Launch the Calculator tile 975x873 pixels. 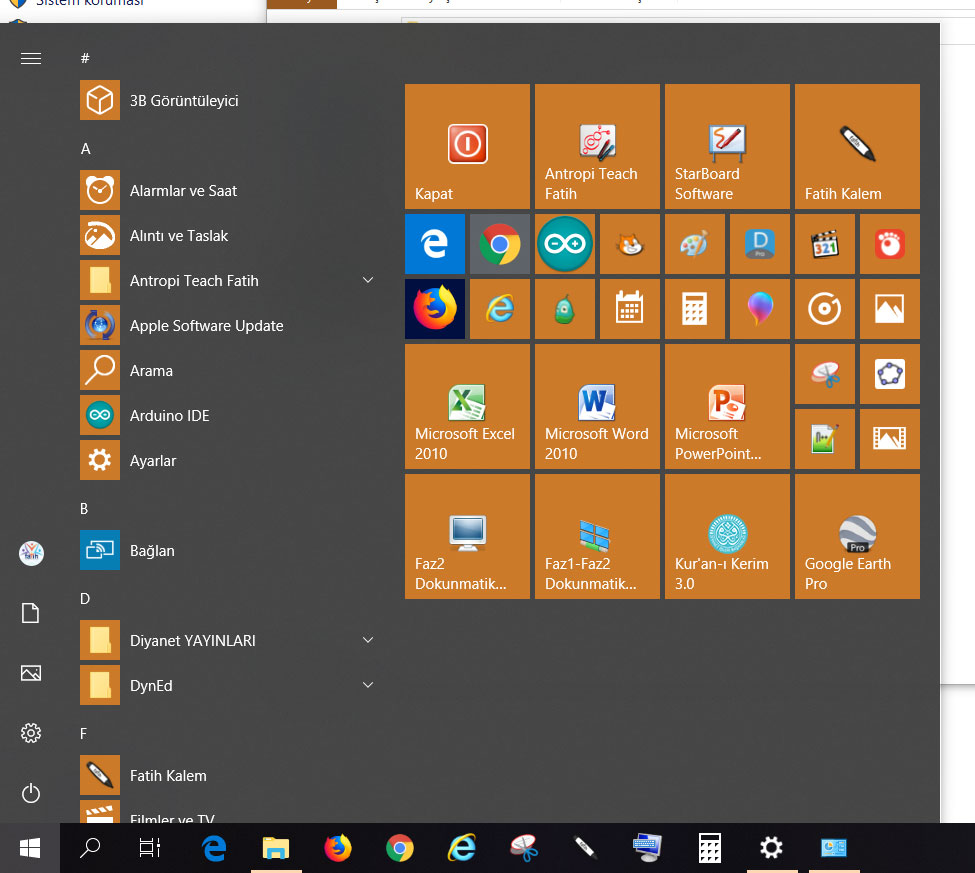[695, 309]
